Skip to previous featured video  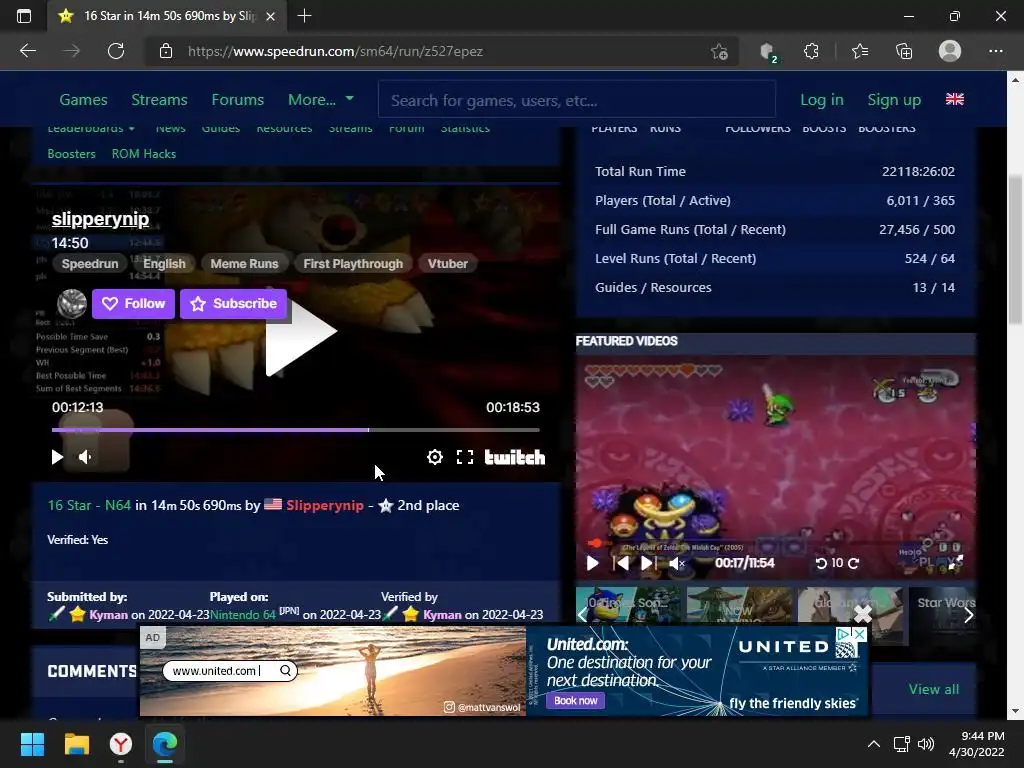coord(621,563)
